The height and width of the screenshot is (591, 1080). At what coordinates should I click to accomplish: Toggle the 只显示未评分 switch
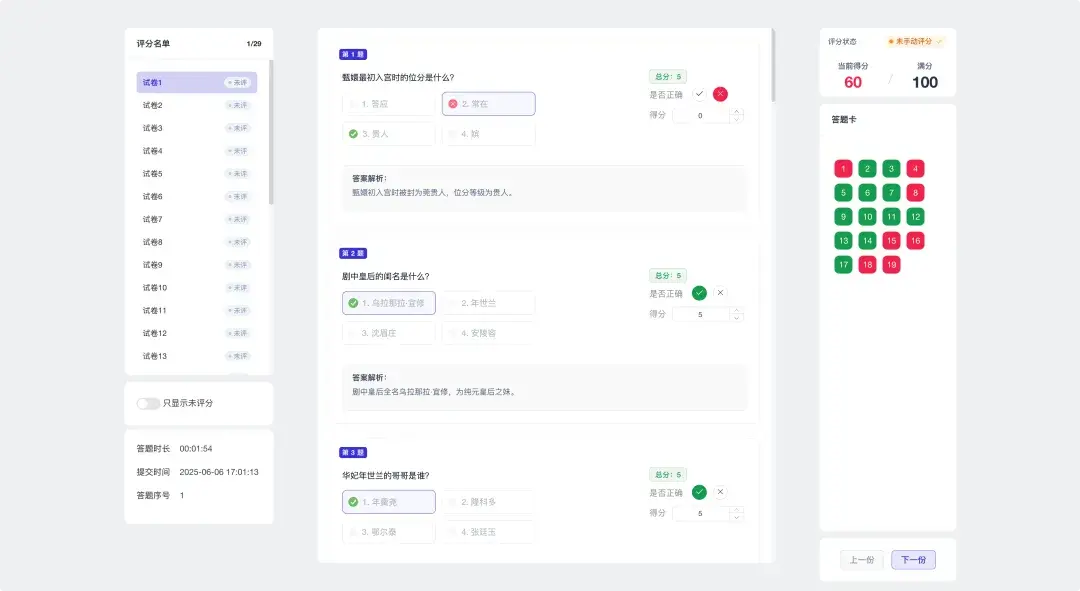(147, 404)
